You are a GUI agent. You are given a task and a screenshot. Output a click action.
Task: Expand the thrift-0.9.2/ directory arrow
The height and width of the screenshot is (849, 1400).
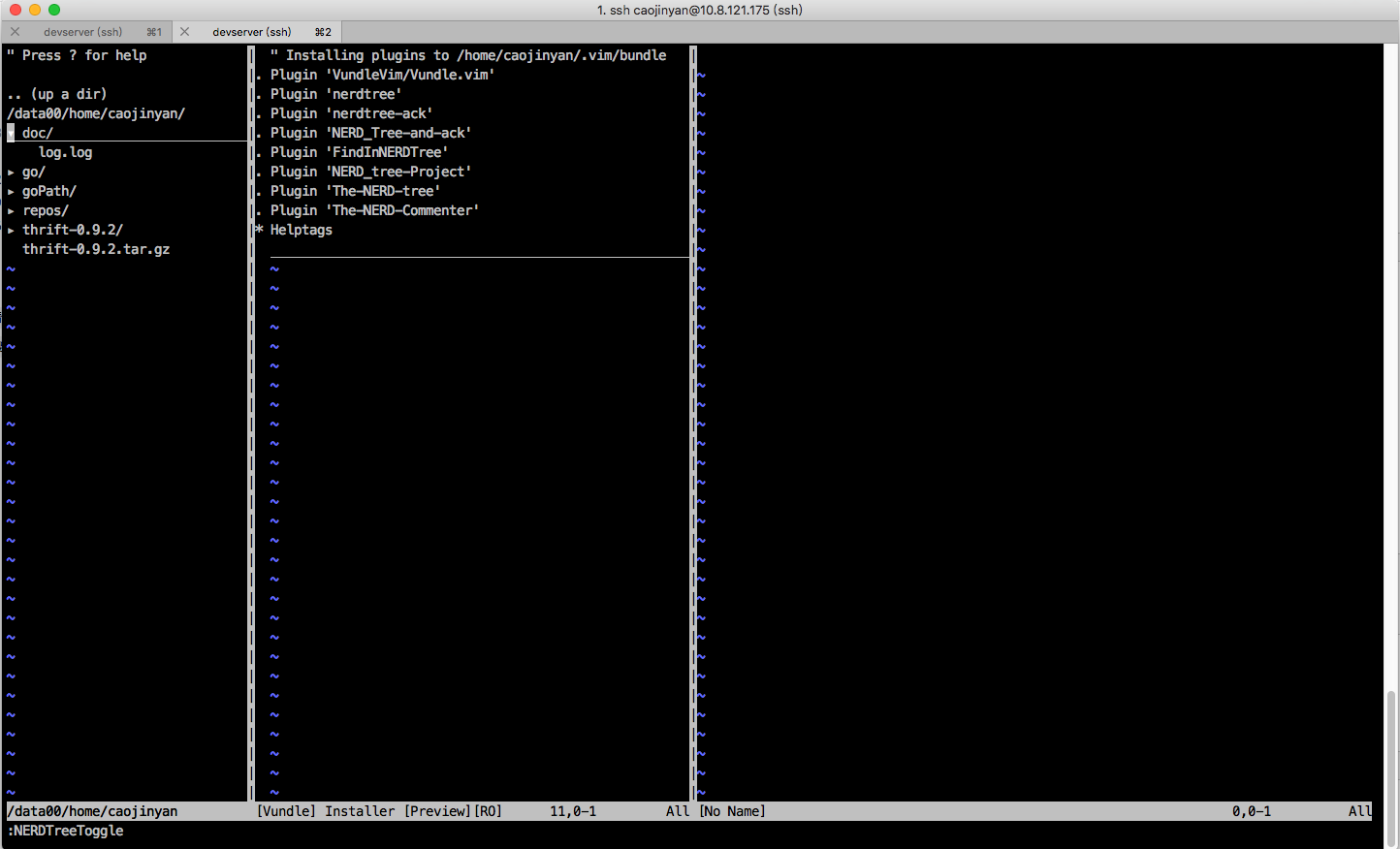pos(11,230)
